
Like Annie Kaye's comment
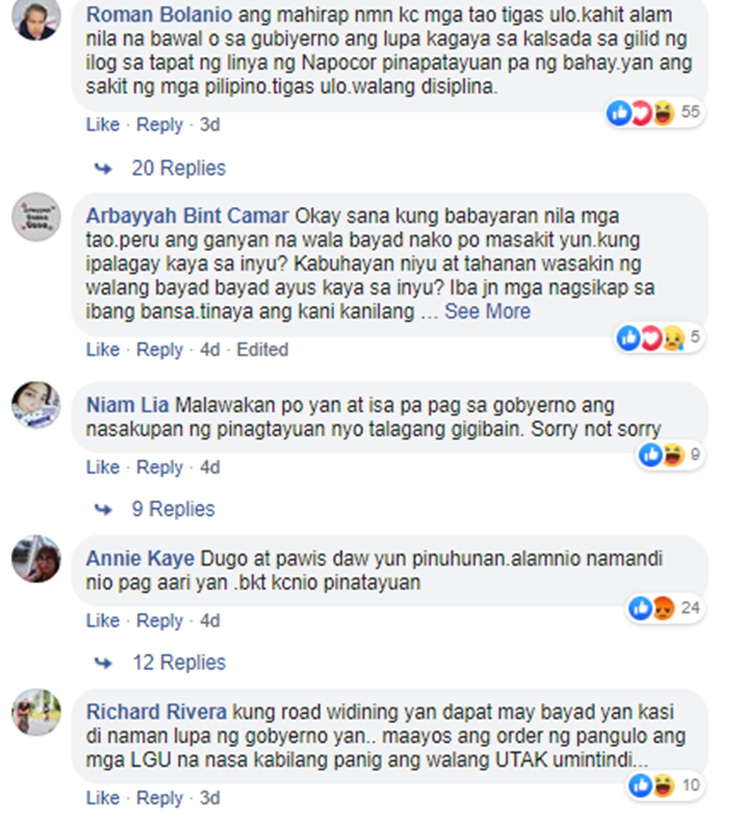pyautogui.click(x=103, y=620)
